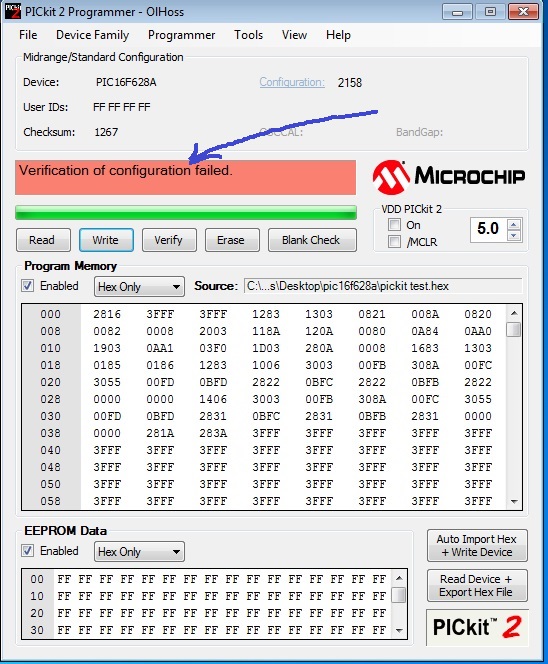Click EEPROM Data scrollbar down arrow

point(399,631)
